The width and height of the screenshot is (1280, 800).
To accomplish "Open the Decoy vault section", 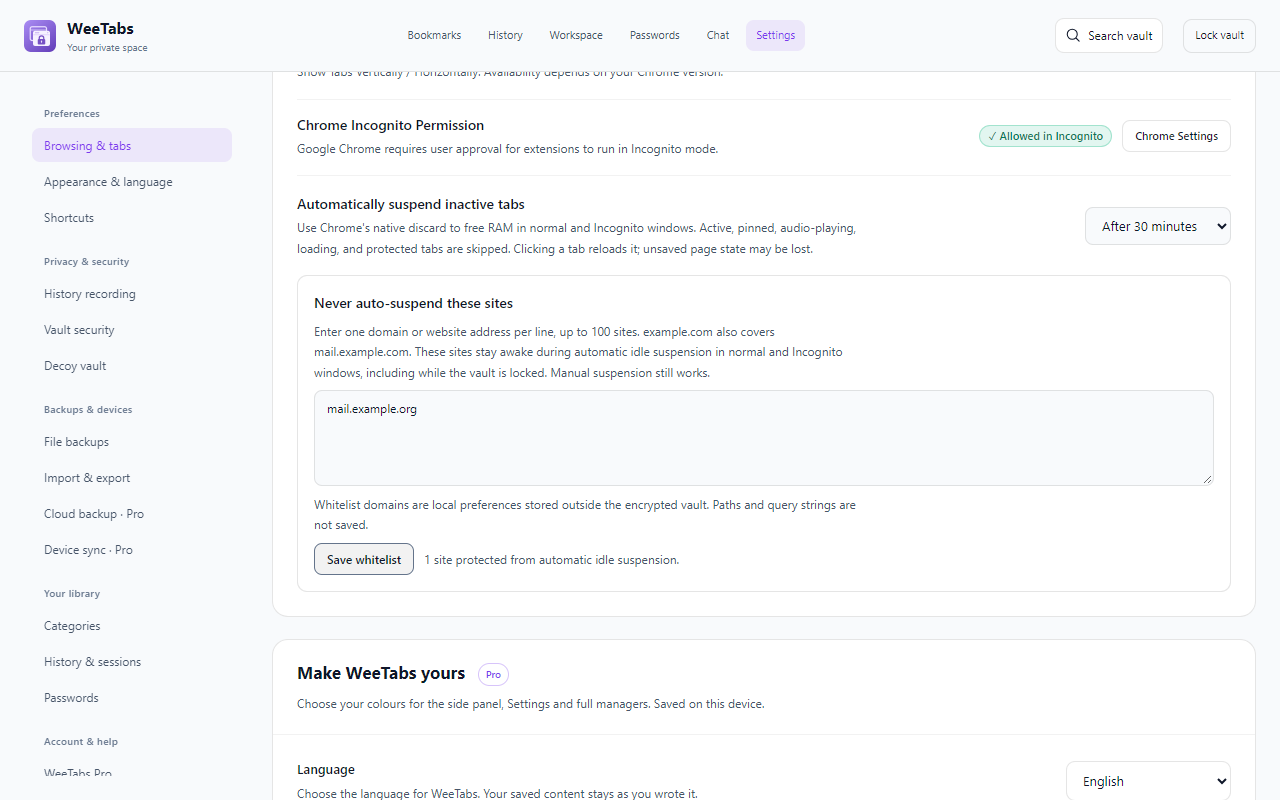I will pyautogui.click(x=132, y=365).
